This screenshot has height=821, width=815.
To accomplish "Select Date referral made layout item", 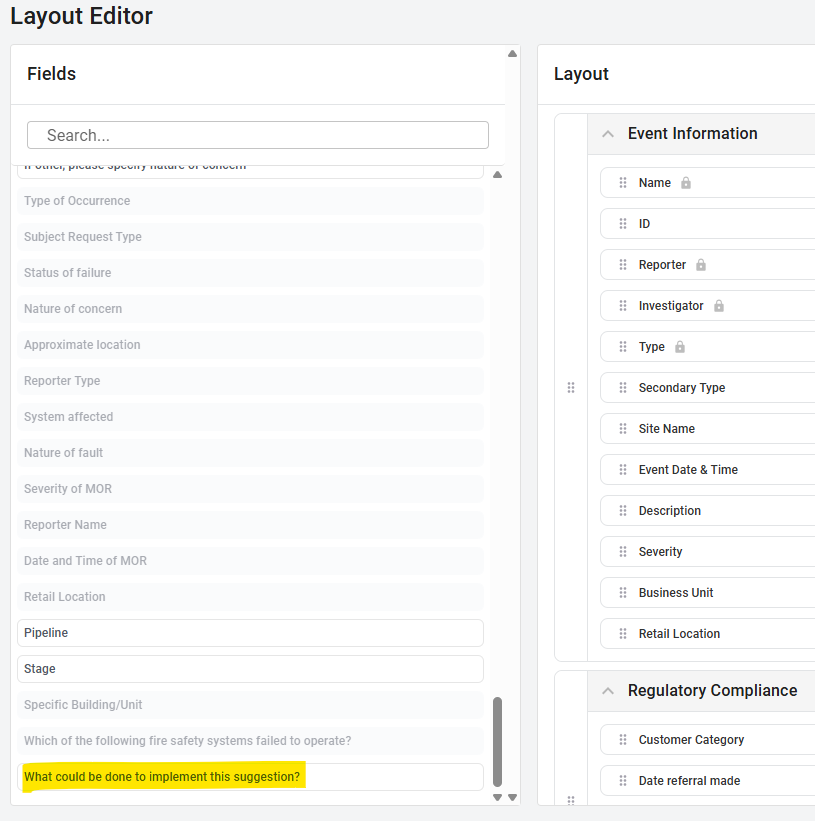I will pos(689,781).
